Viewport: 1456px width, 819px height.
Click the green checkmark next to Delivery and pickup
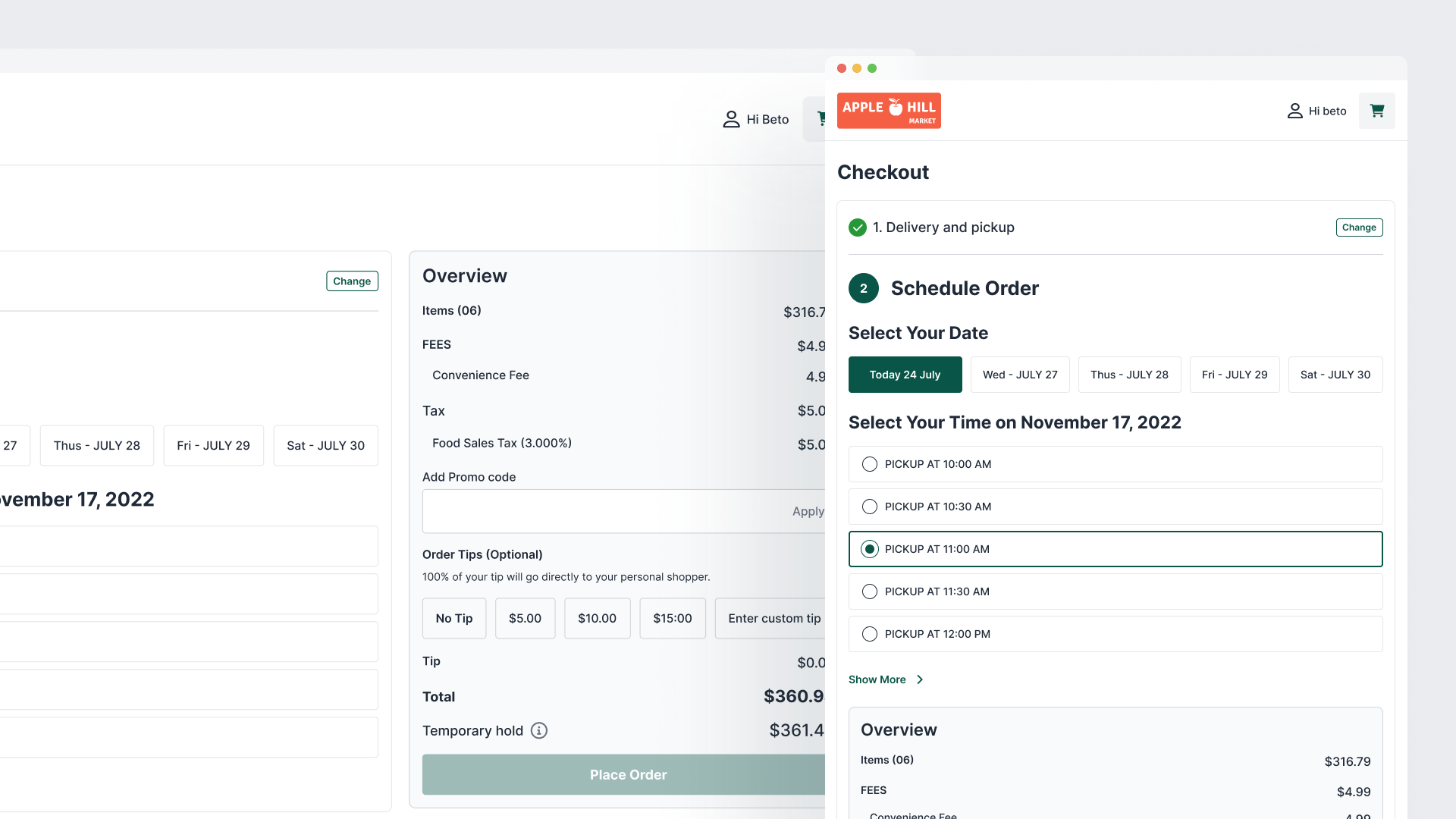pyautogui.click(x=858, y=227)
